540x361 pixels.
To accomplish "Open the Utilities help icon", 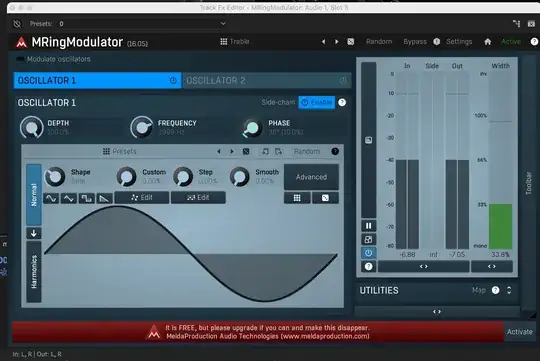I will click(x=496, y=290).
